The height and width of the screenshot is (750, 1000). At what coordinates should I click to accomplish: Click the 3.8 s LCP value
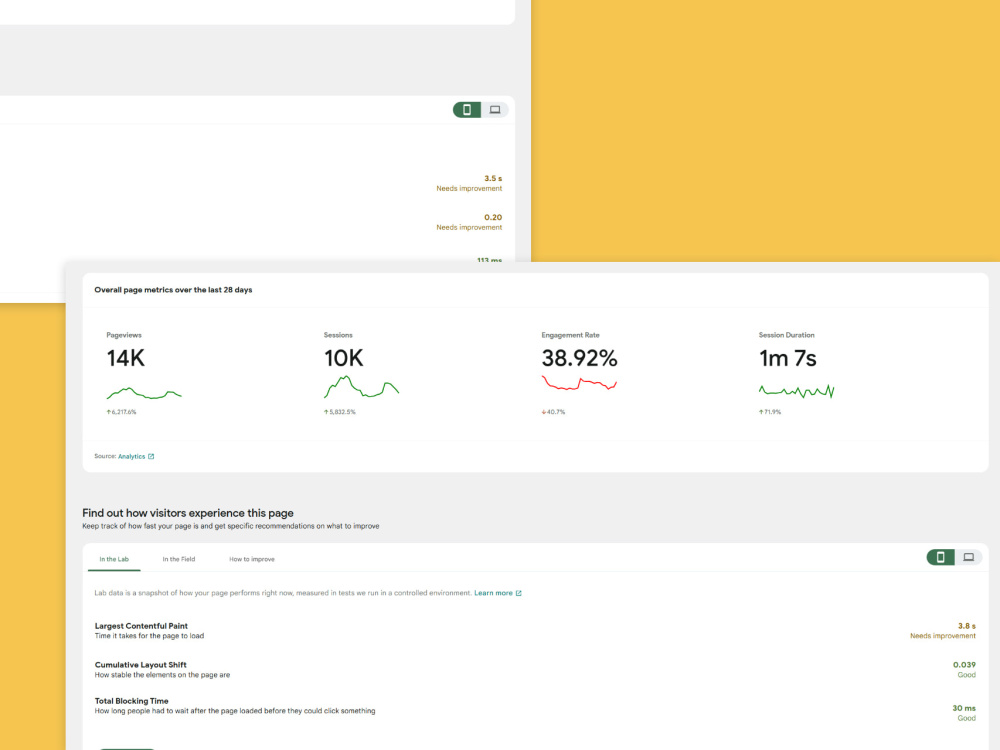coord(966,626)
